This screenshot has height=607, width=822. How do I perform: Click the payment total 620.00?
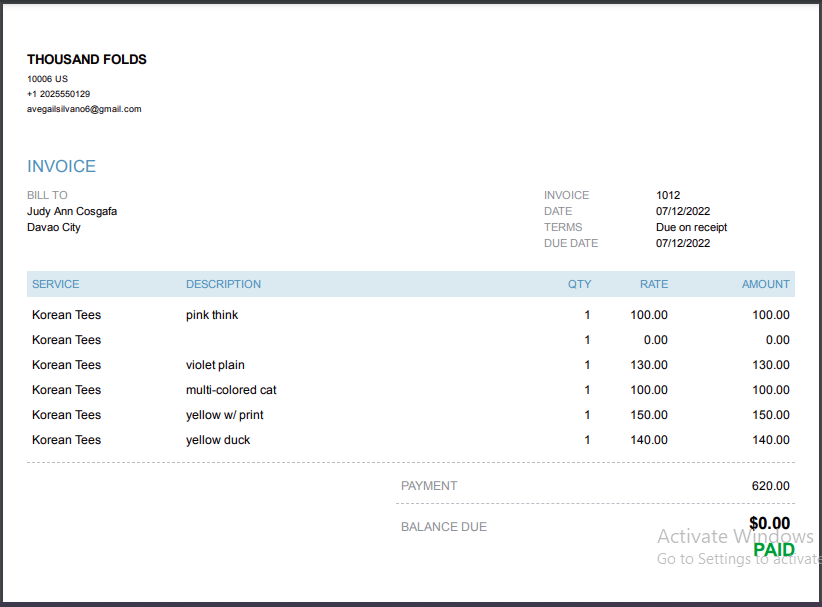point(771,486)
